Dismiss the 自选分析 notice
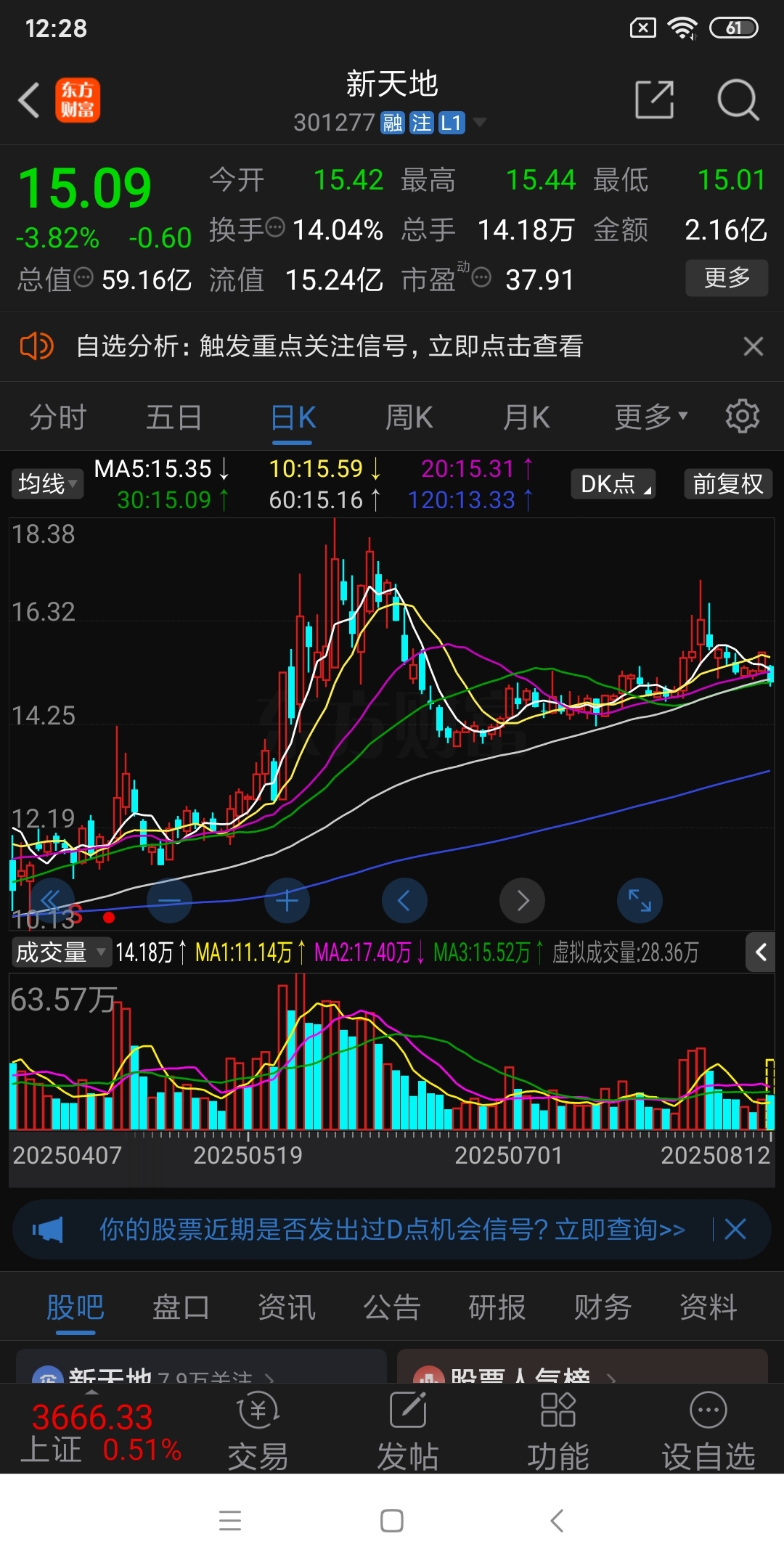 [754, 346]
